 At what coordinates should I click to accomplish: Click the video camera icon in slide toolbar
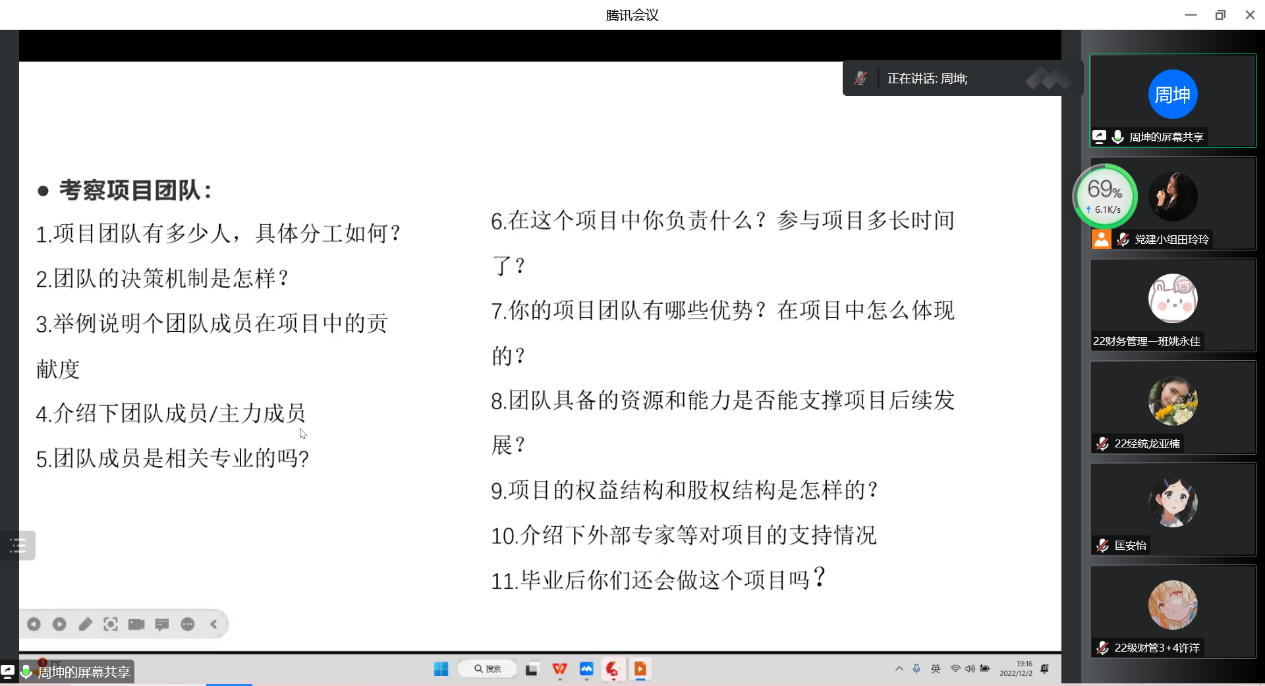136,624
